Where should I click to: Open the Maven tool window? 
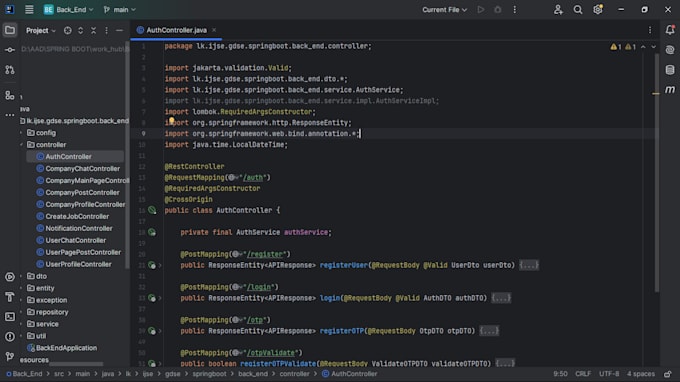[670, 89]
